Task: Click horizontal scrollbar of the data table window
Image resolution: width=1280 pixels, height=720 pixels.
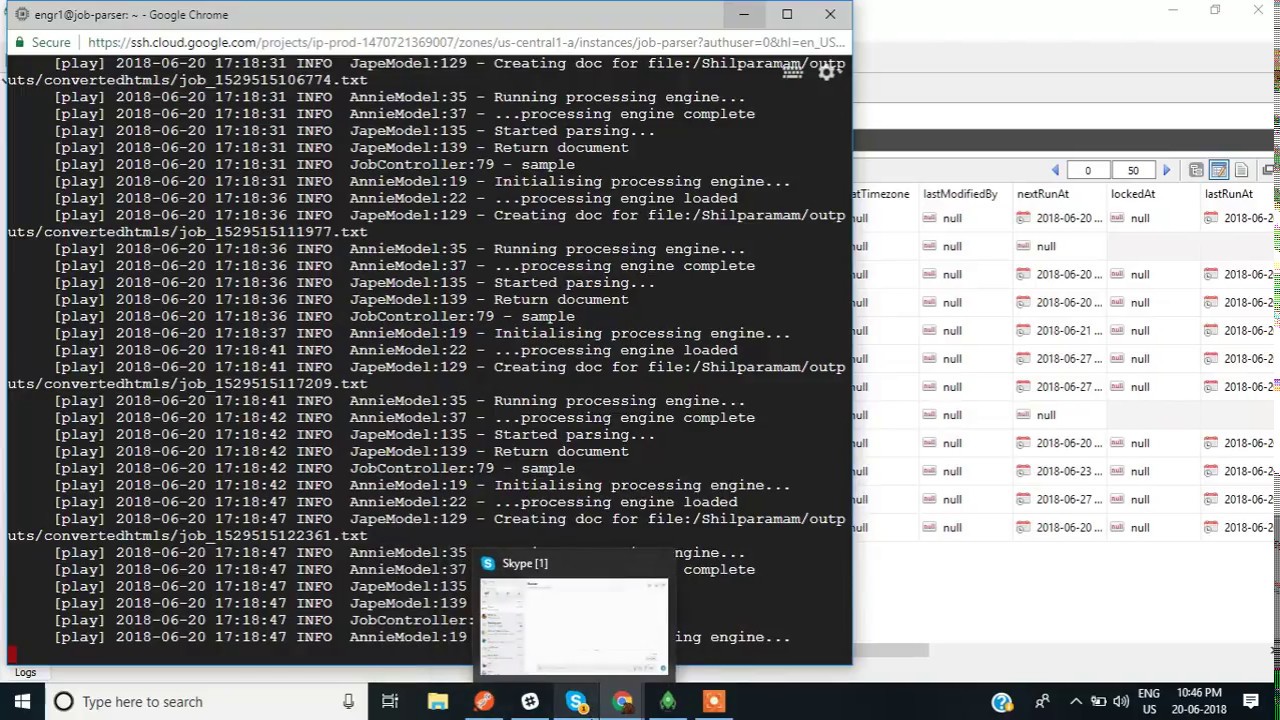Action: point(890,651)
